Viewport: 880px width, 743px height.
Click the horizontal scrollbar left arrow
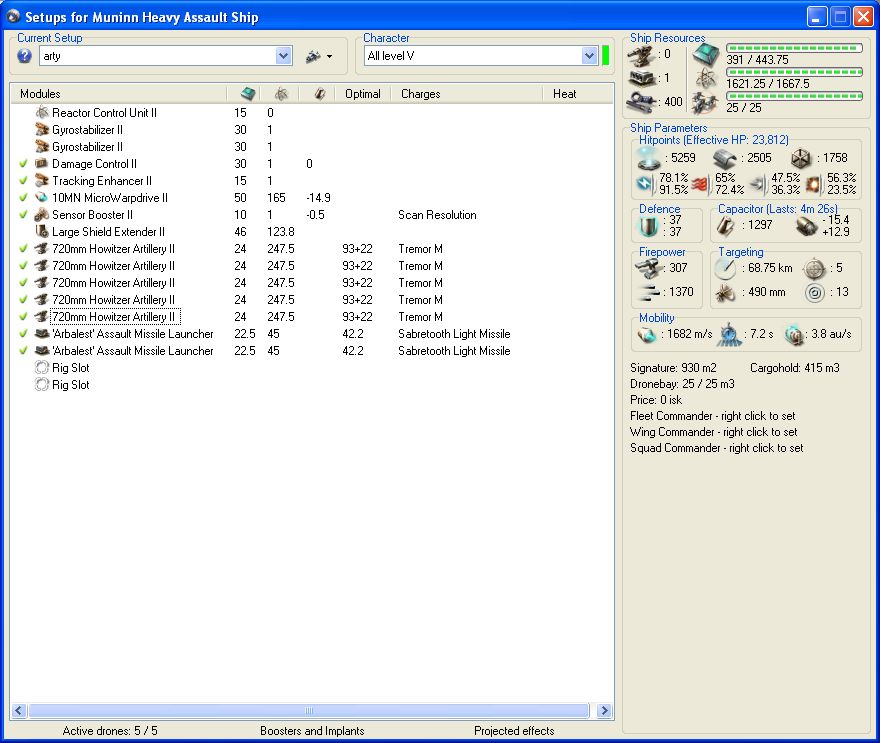coord(19,710)
